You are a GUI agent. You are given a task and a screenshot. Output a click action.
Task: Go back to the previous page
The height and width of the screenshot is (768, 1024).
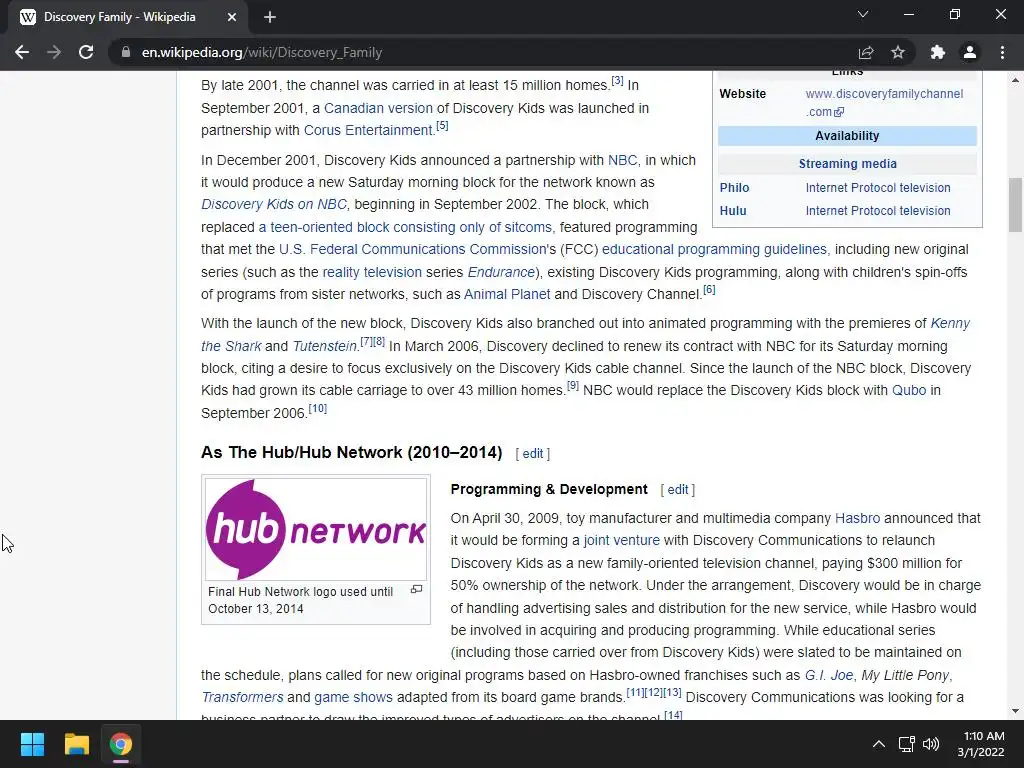(x=22, y=52)
